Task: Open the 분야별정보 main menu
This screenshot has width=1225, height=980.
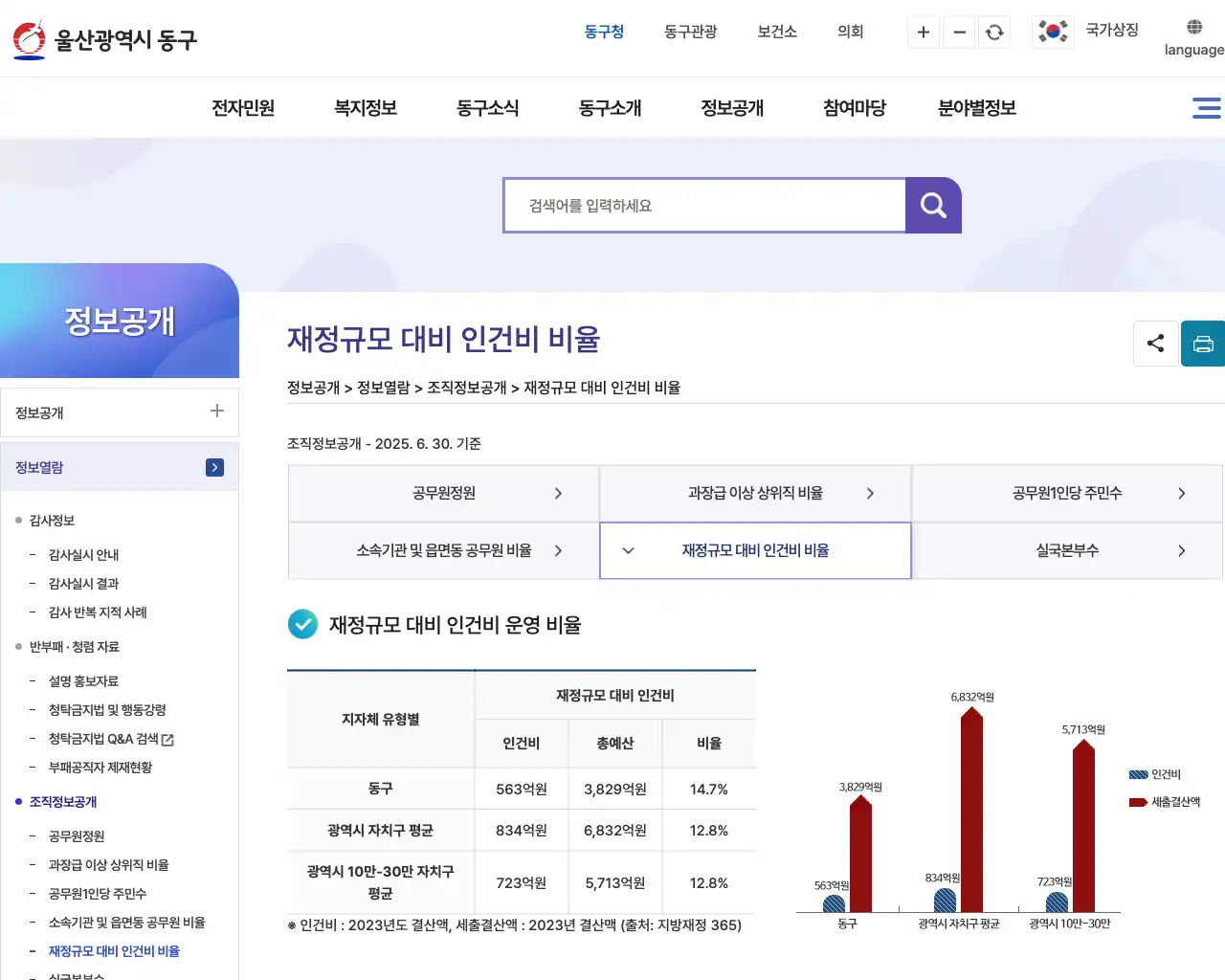Action: pos(977,108)
